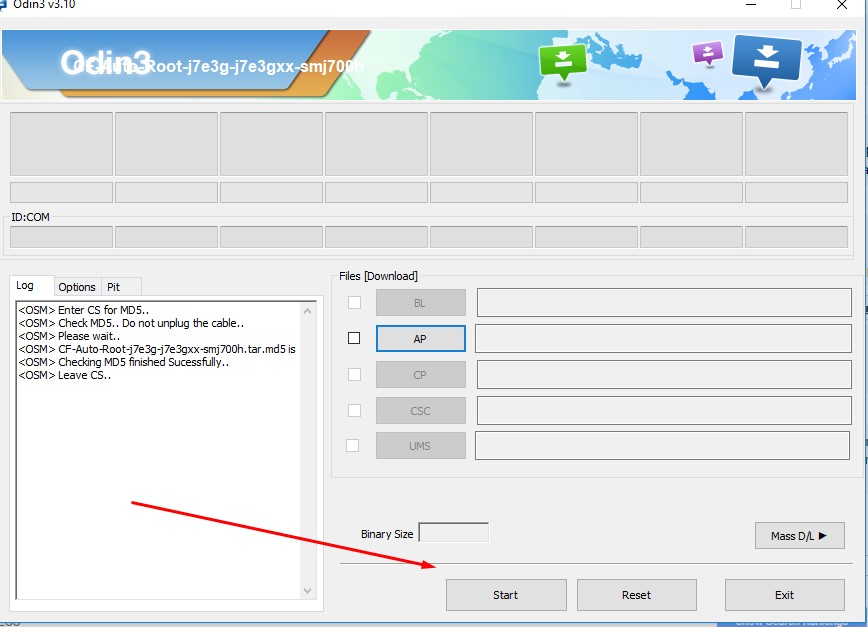Select log line 'Please wait..'
The height and width of the screenshot is (627, 868).
tap(69, 336)
